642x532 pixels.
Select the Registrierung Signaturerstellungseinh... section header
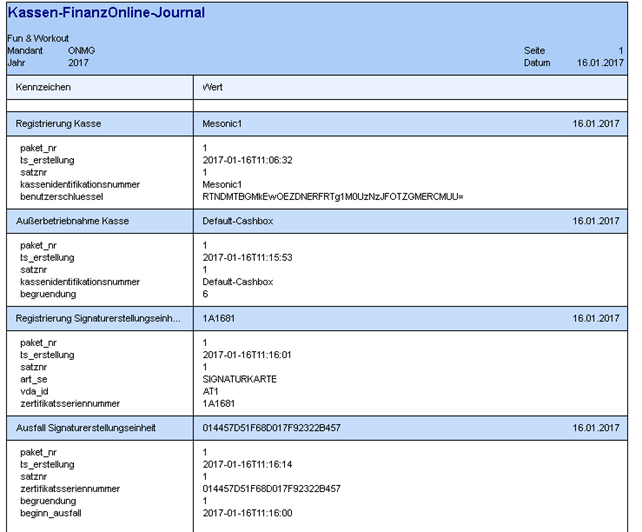click(x=98, y=318)
